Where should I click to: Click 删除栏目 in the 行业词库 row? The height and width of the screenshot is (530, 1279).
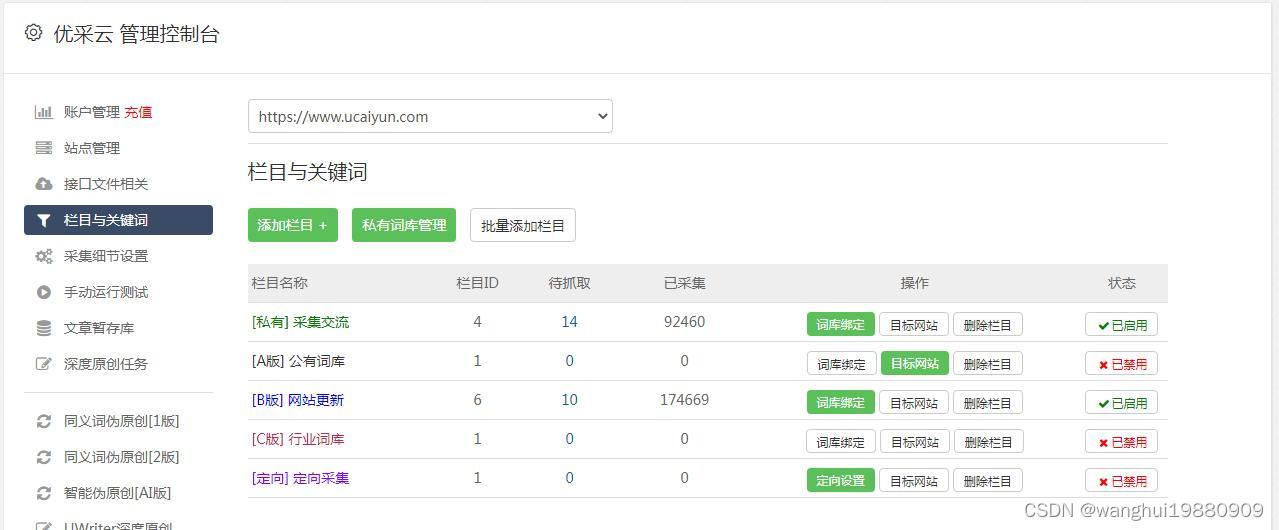[988, 441]
